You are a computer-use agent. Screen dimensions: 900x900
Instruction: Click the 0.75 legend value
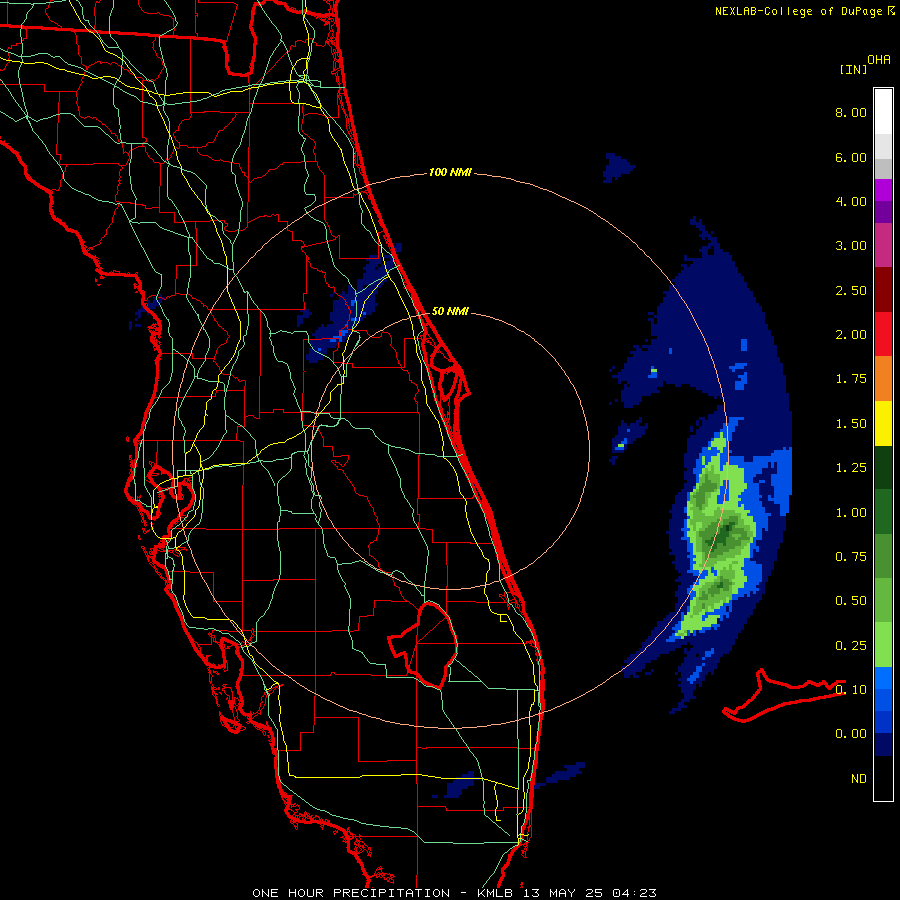[851, 557]
